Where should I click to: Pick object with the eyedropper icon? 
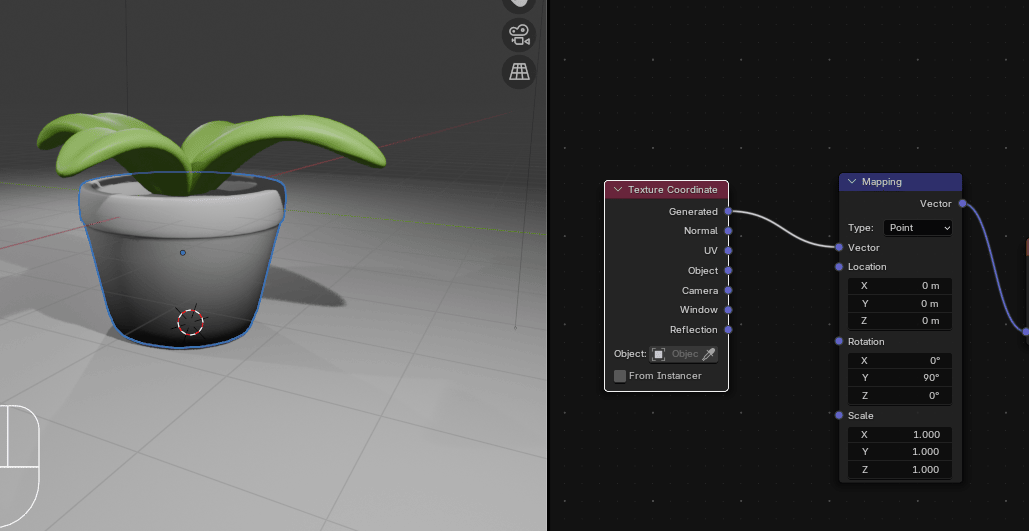pos(709,354)
